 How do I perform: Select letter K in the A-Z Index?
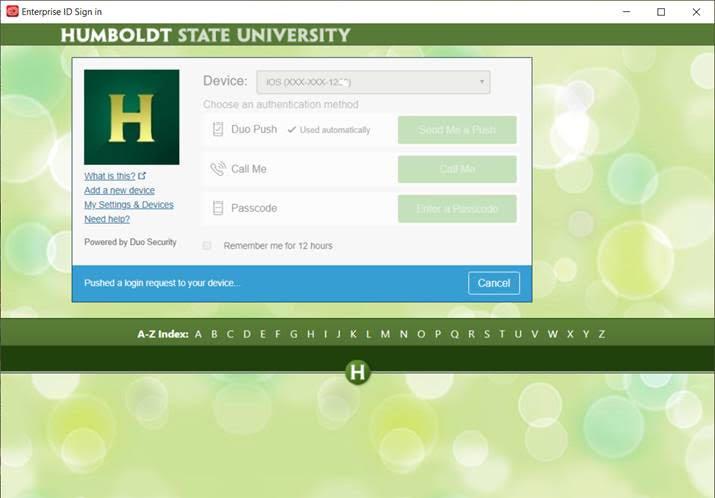[x=353, y=334]
